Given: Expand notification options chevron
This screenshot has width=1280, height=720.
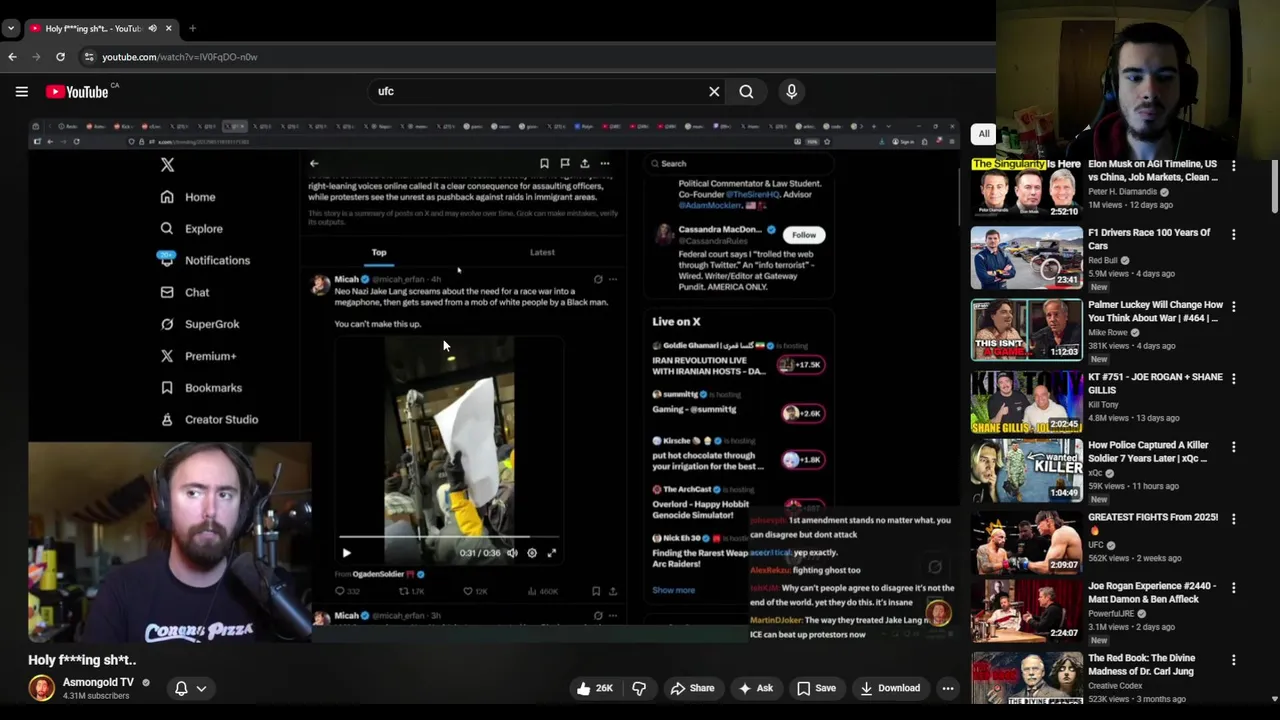Looking at the screenshot, I should click(201, 688).
